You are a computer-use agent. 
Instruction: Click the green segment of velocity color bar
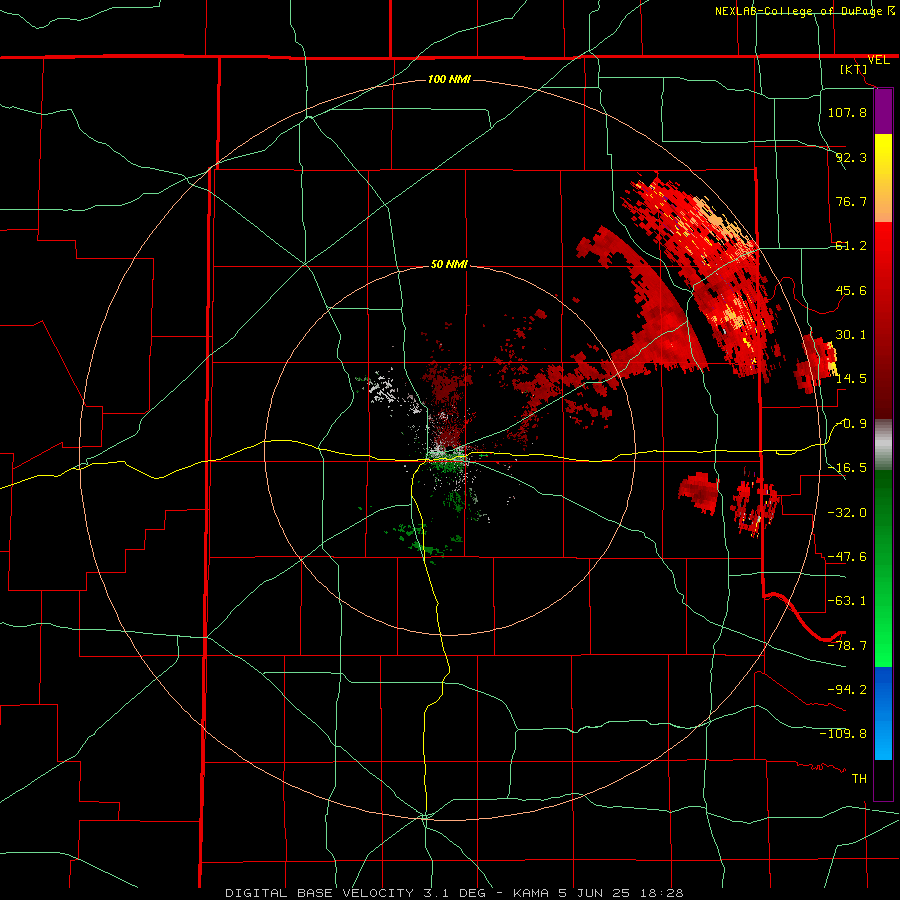(x=883, y=568)
